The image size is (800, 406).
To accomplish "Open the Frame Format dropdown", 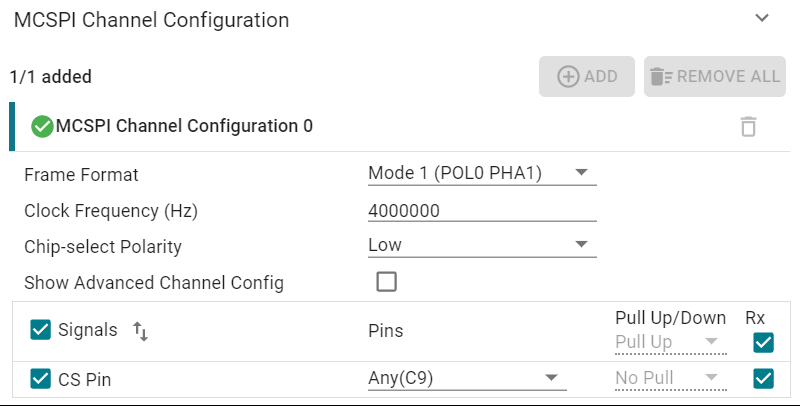I will [x=481, y=174].
